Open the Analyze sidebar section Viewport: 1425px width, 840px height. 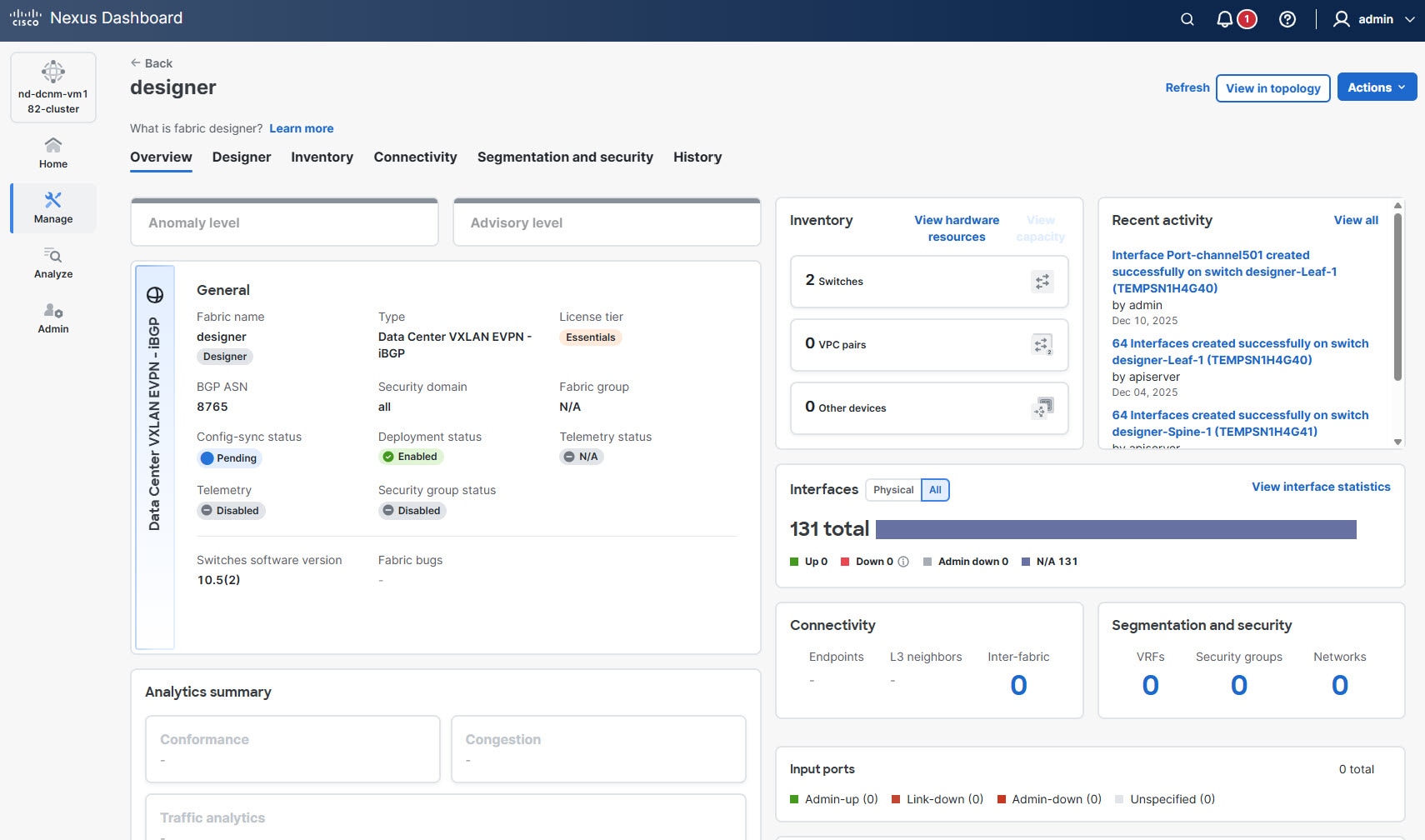53,263
